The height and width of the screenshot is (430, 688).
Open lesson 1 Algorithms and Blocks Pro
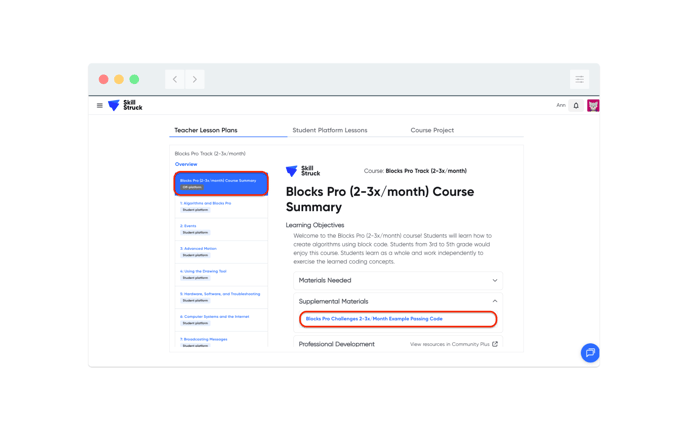[x=206, y=203]
